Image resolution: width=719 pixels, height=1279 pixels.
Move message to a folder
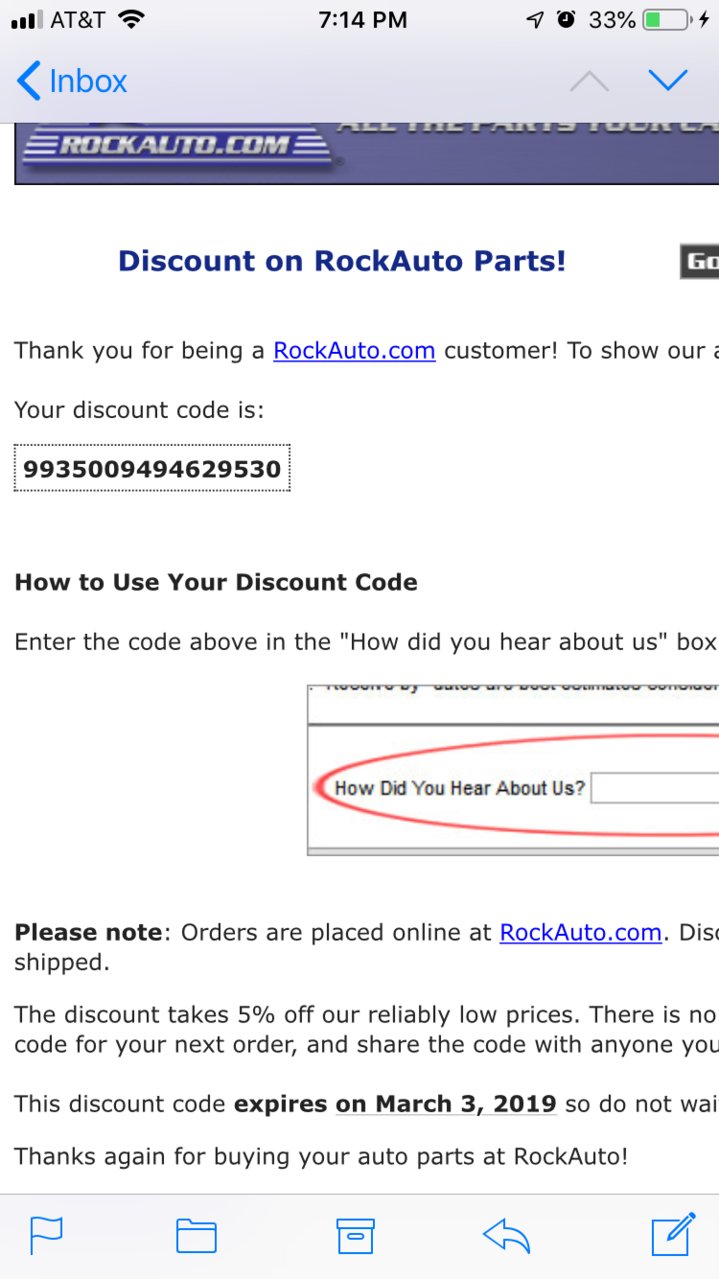(197, 1236)
